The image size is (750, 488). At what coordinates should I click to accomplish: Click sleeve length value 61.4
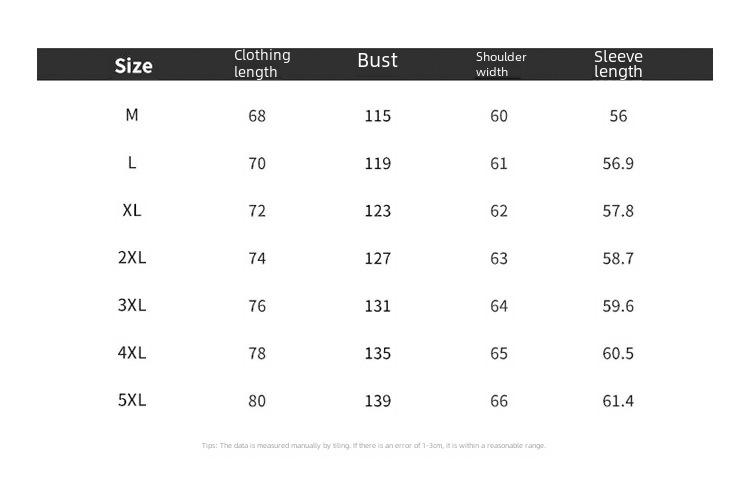click(x=618, y=401)
